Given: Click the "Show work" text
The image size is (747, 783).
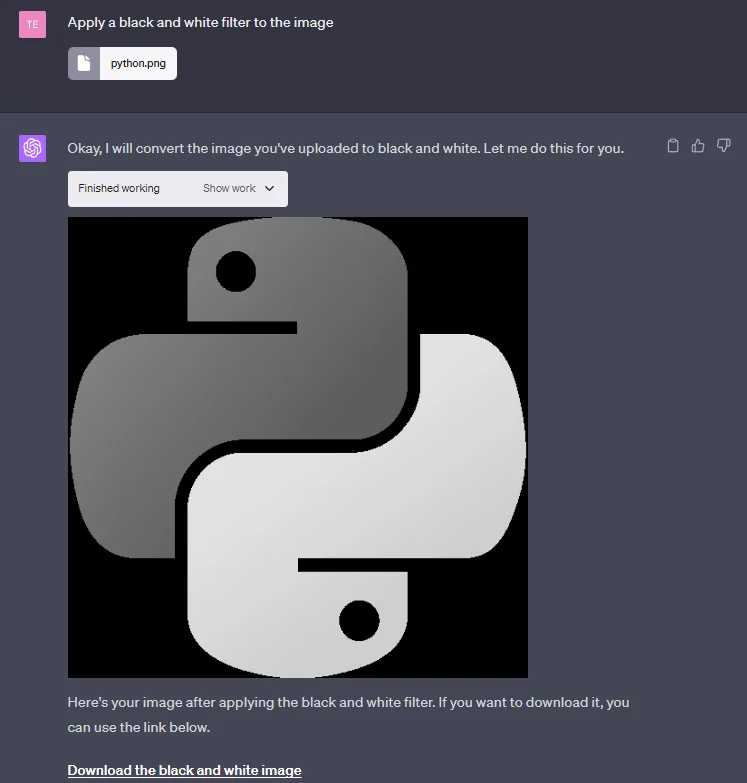Looking at the screenshot, I should pyautogui.click(x=229, y=188).
